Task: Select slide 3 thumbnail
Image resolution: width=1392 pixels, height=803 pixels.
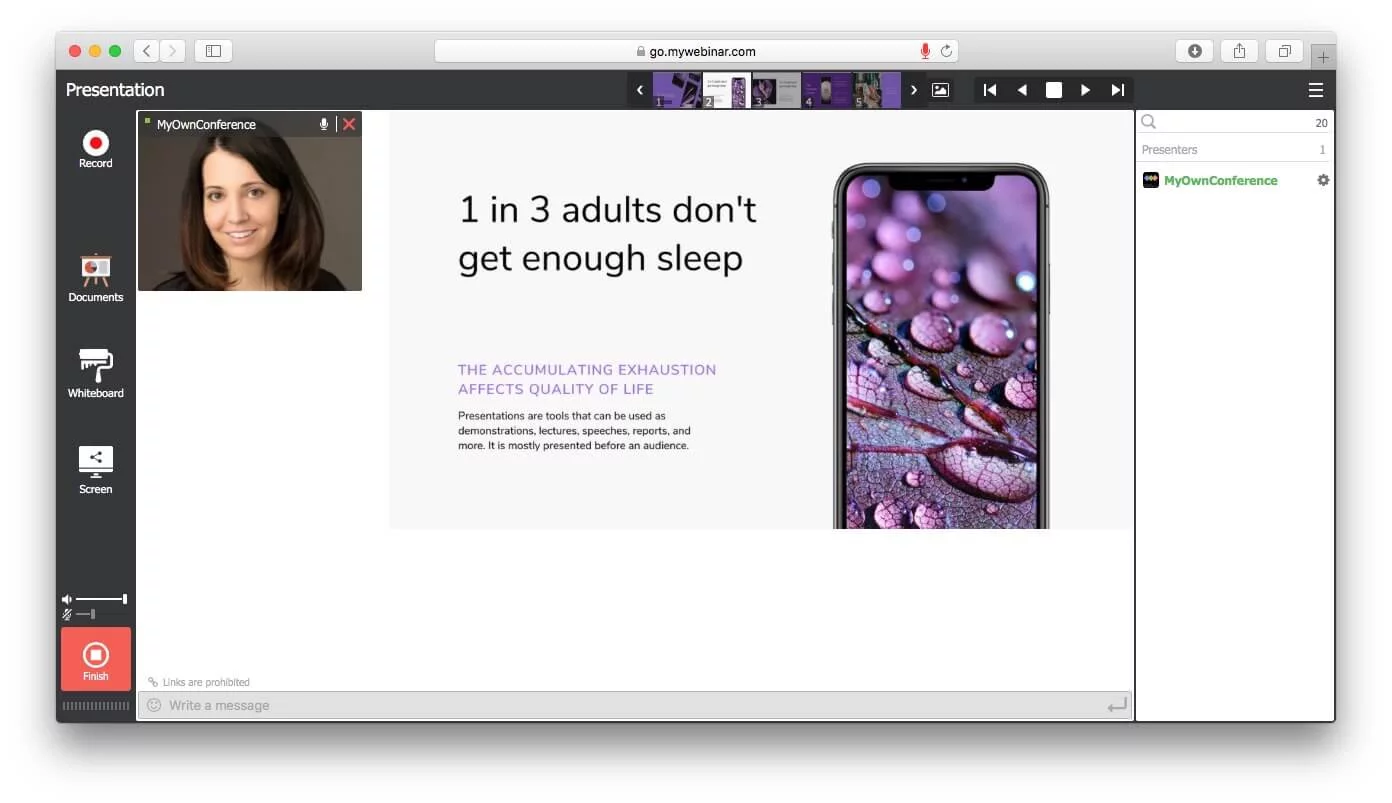Action: (776, 90)
